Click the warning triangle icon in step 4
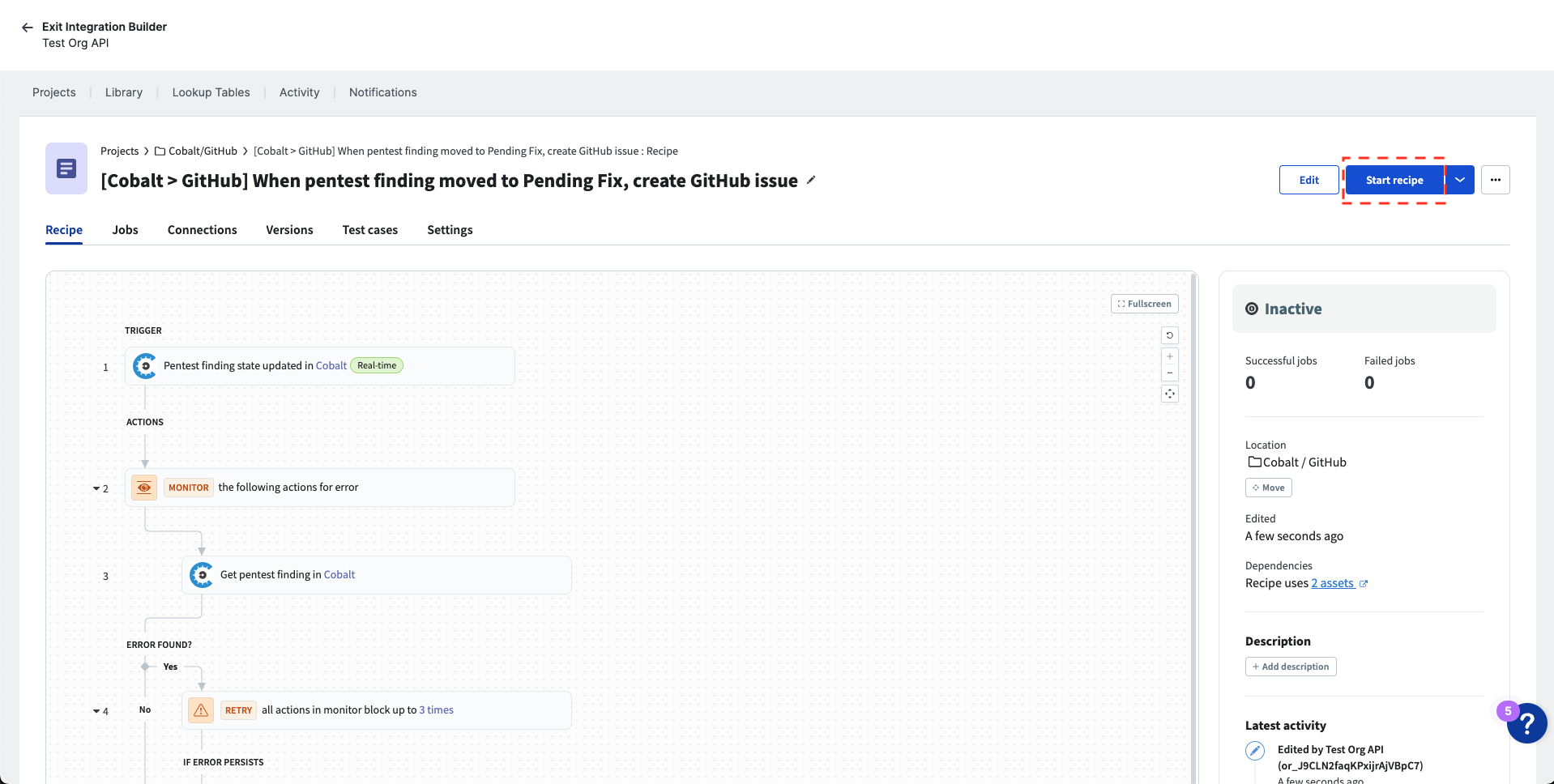Screen dimensions: 1554x784 [x=201, y=710]
